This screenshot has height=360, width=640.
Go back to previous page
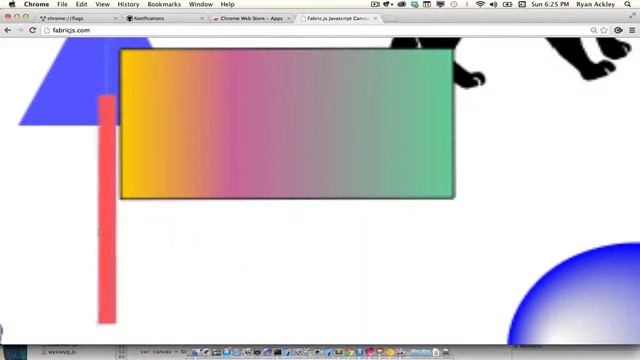pyautogui.click(x=8, y=30)
